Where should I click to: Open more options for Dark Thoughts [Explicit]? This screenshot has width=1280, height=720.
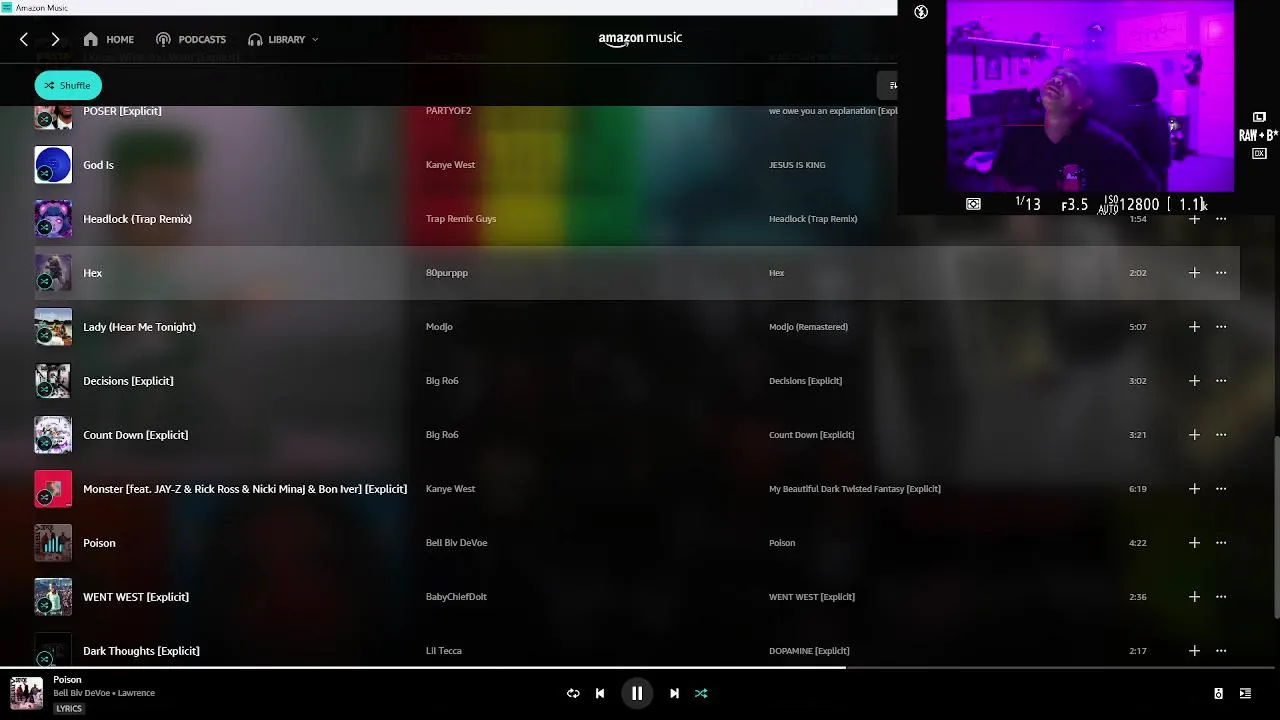click(1221, 651)
